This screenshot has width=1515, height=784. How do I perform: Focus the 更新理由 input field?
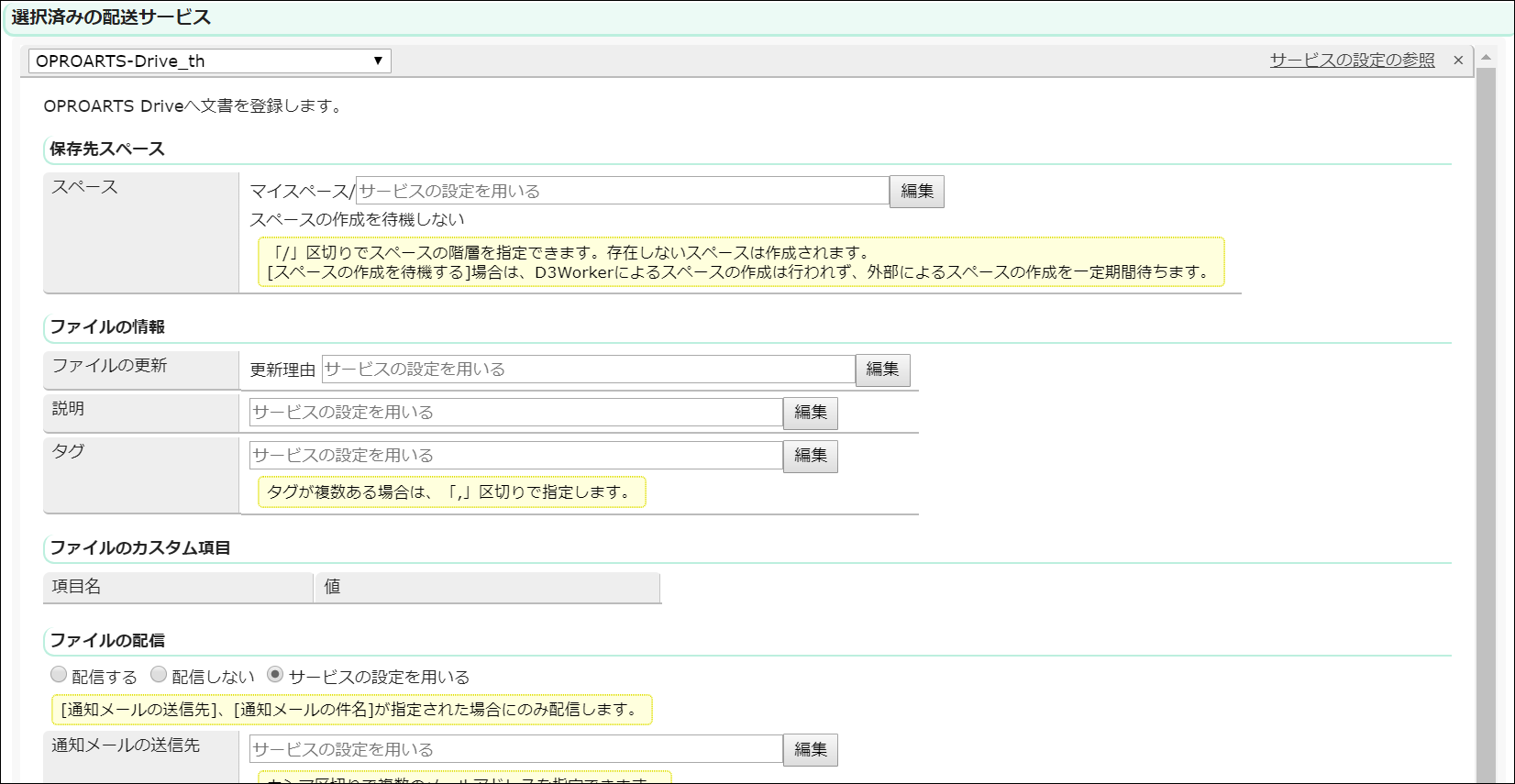pos(588,370)
